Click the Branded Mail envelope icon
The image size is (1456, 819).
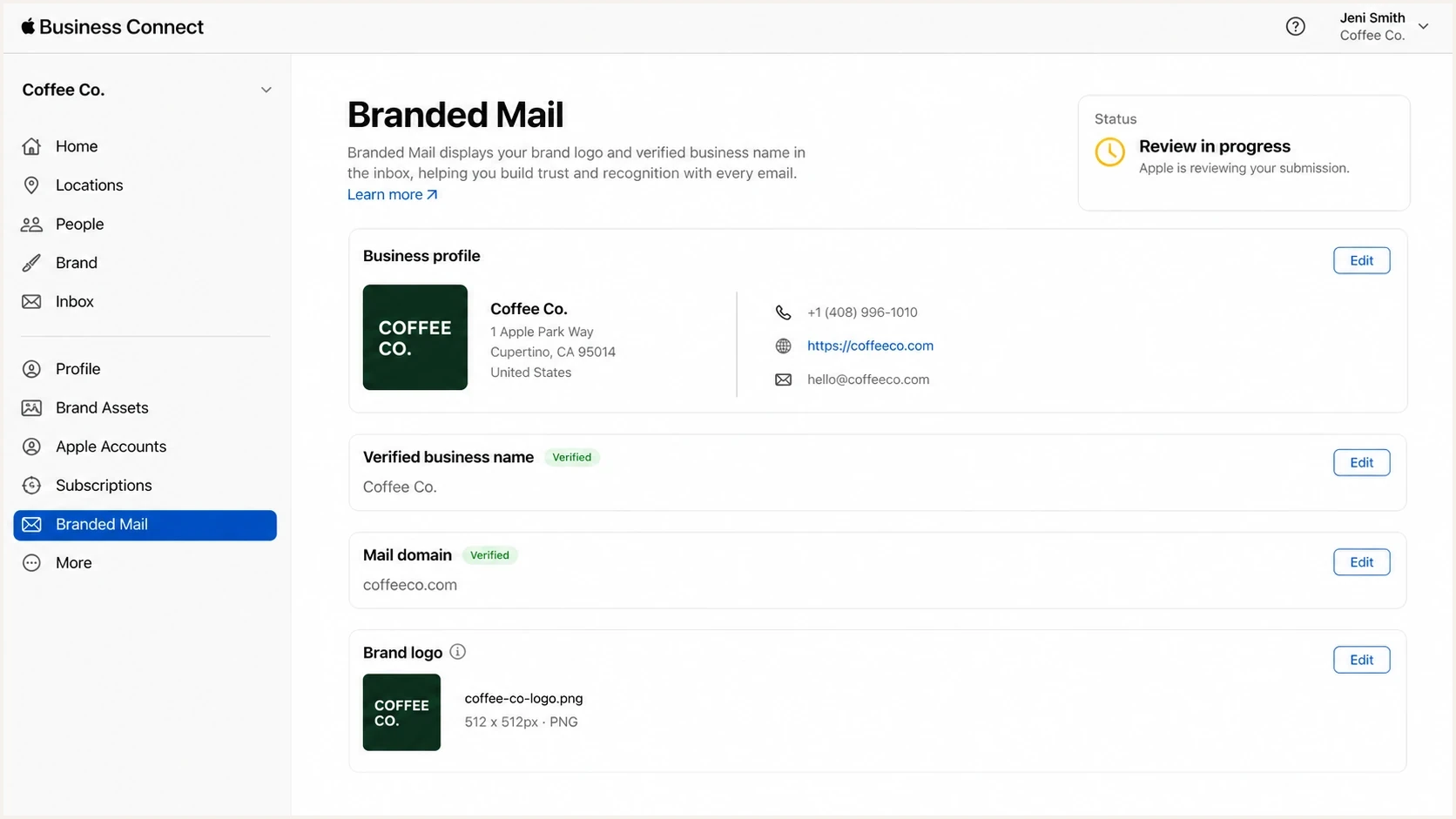point(31,525)
